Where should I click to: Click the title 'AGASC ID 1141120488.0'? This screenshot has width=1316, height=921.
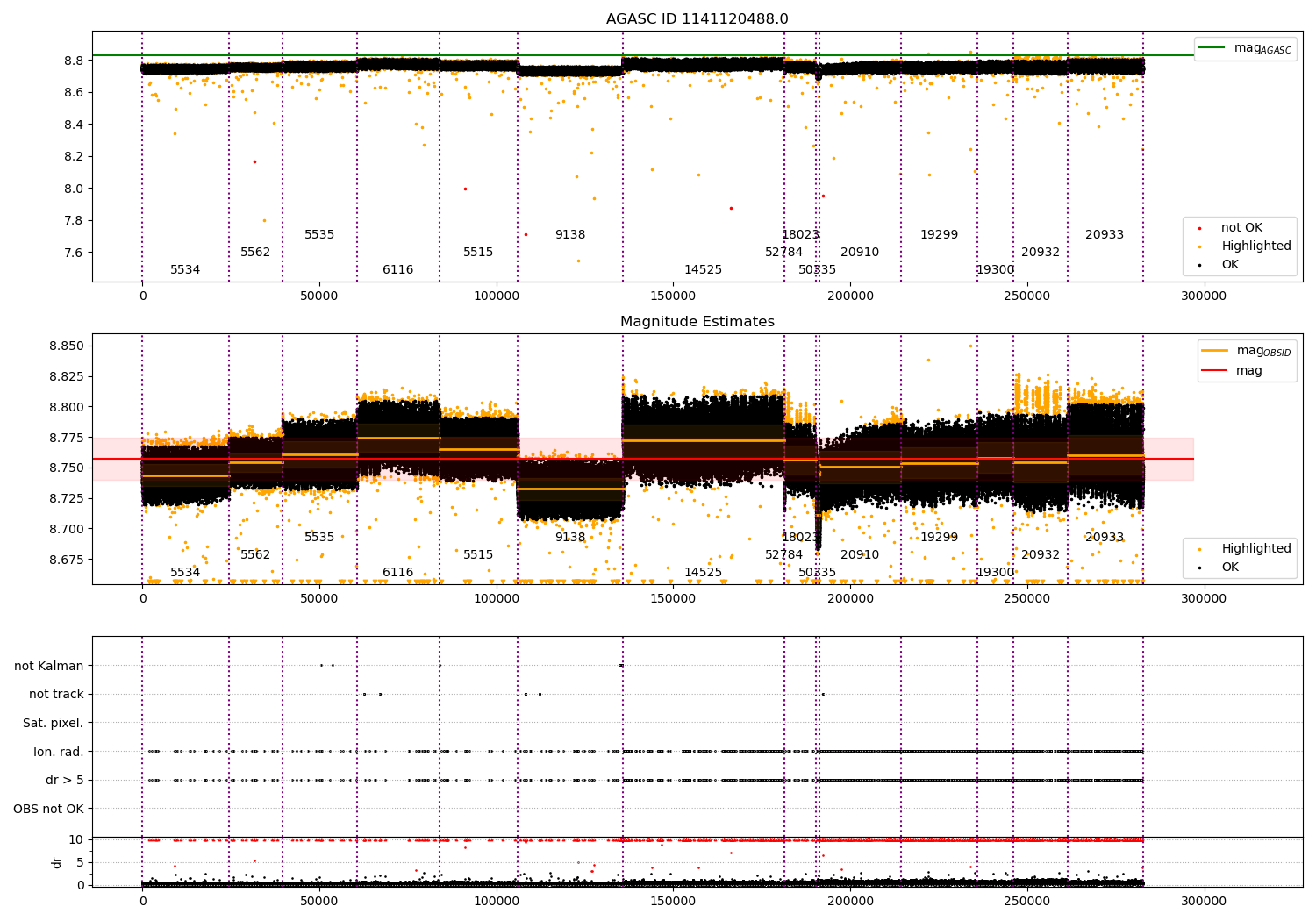(x=697, y=19)
